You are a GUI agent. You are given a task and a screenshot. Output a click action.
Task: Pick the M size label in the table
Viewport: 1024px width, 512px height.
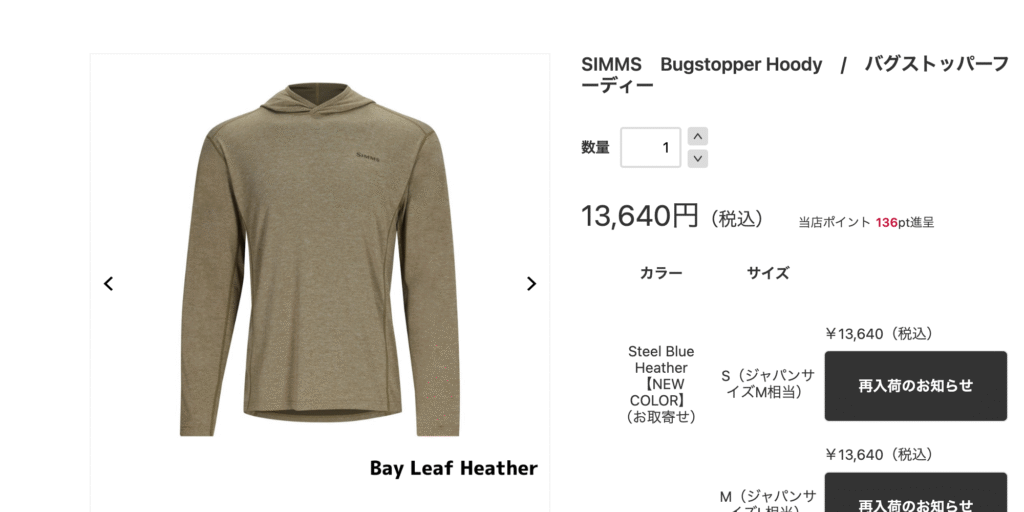click(x=768, y=501)
